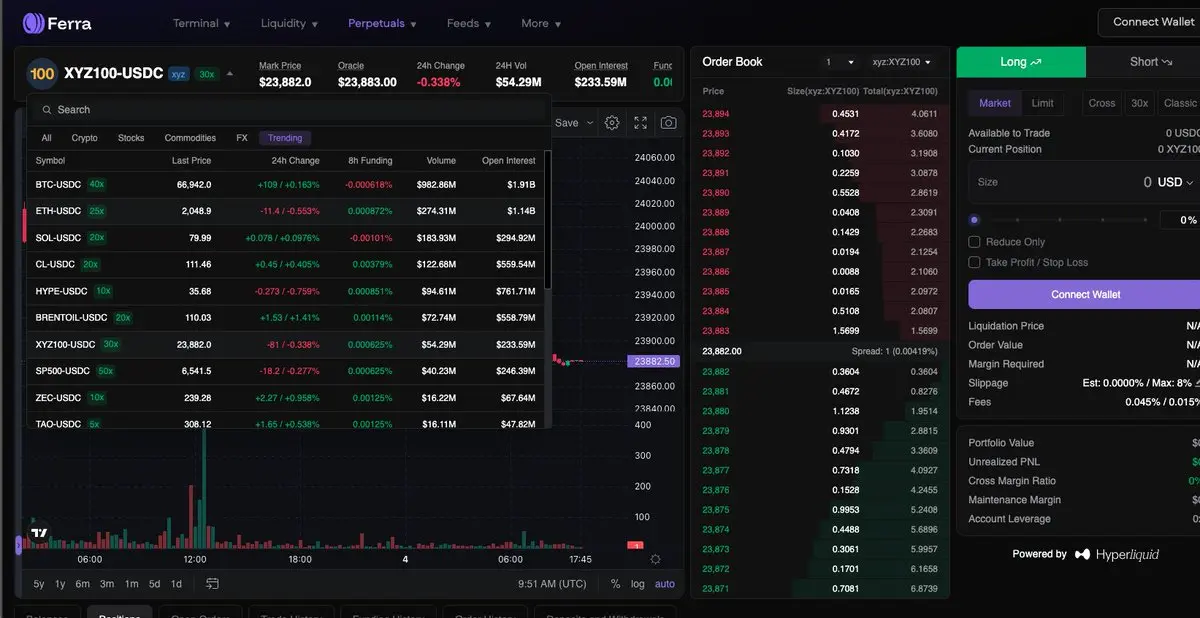This screenshot has height=618, width=1200.
Task: Select Limit order type
Action: pos(1043,103)
